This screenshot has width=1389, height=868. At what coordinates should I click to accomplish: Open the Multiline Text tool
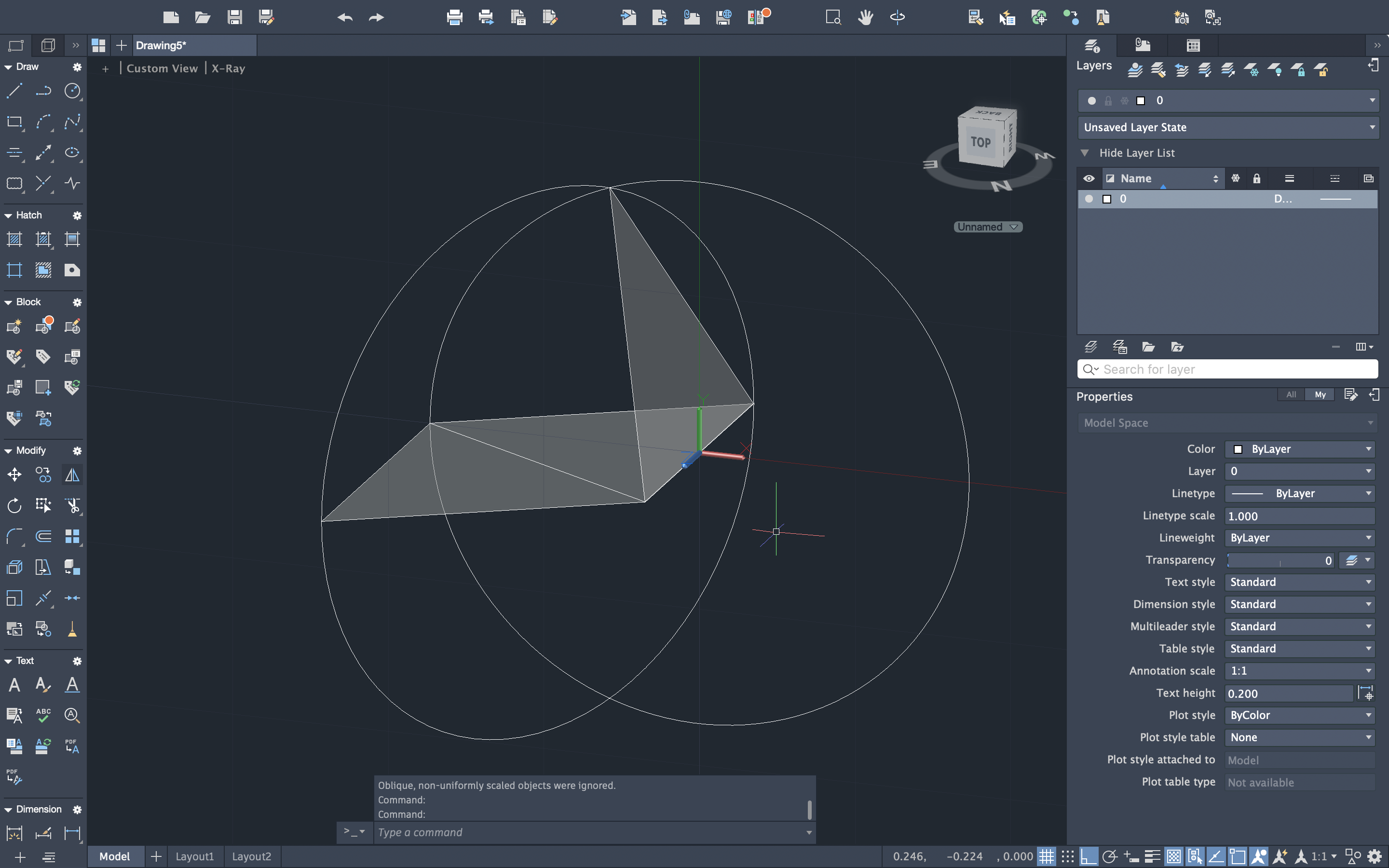(x=14, y=685)
